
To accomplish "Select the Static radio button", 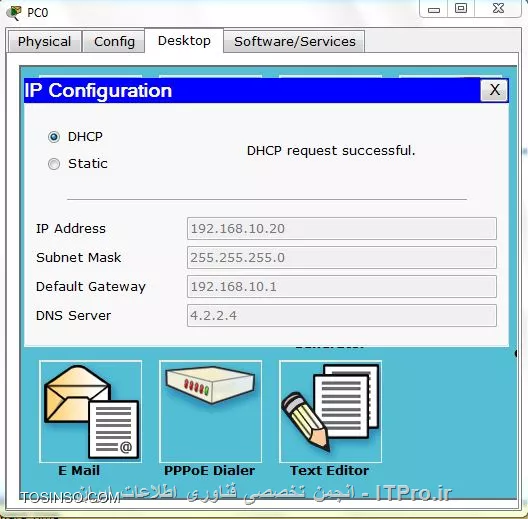I will point(54,164).
